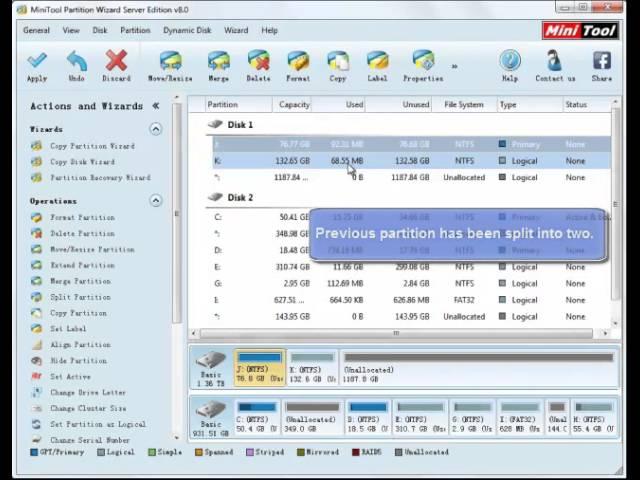Image resolution: width=640 pixels, height=480 pixels.
Task: Open the Dynamic Disk menu
Action: tap(187, 30)
